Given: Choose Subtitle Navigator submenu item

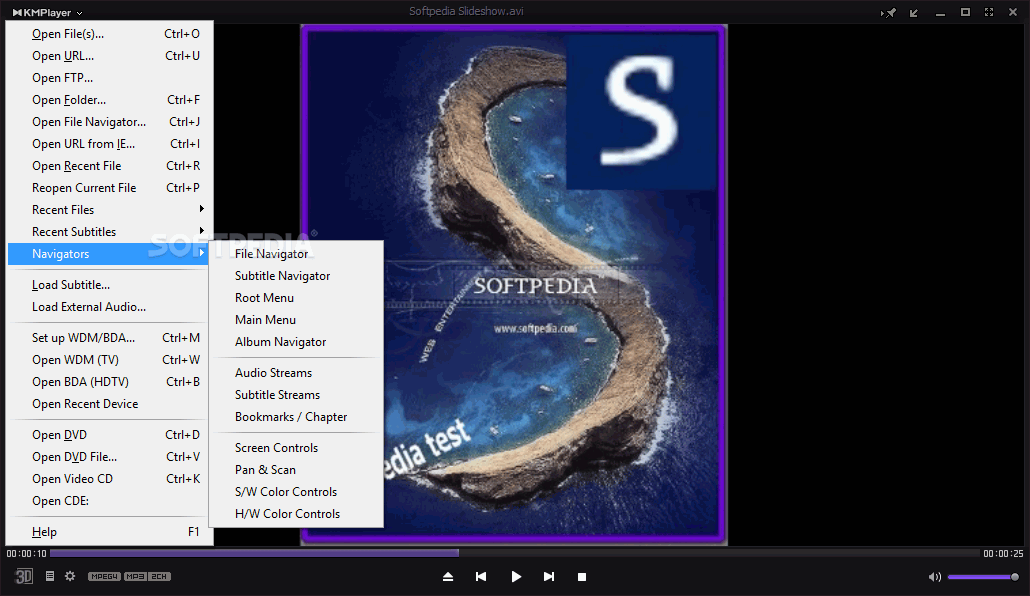Looking at the screenshot, I should click(x=296, y=276).
